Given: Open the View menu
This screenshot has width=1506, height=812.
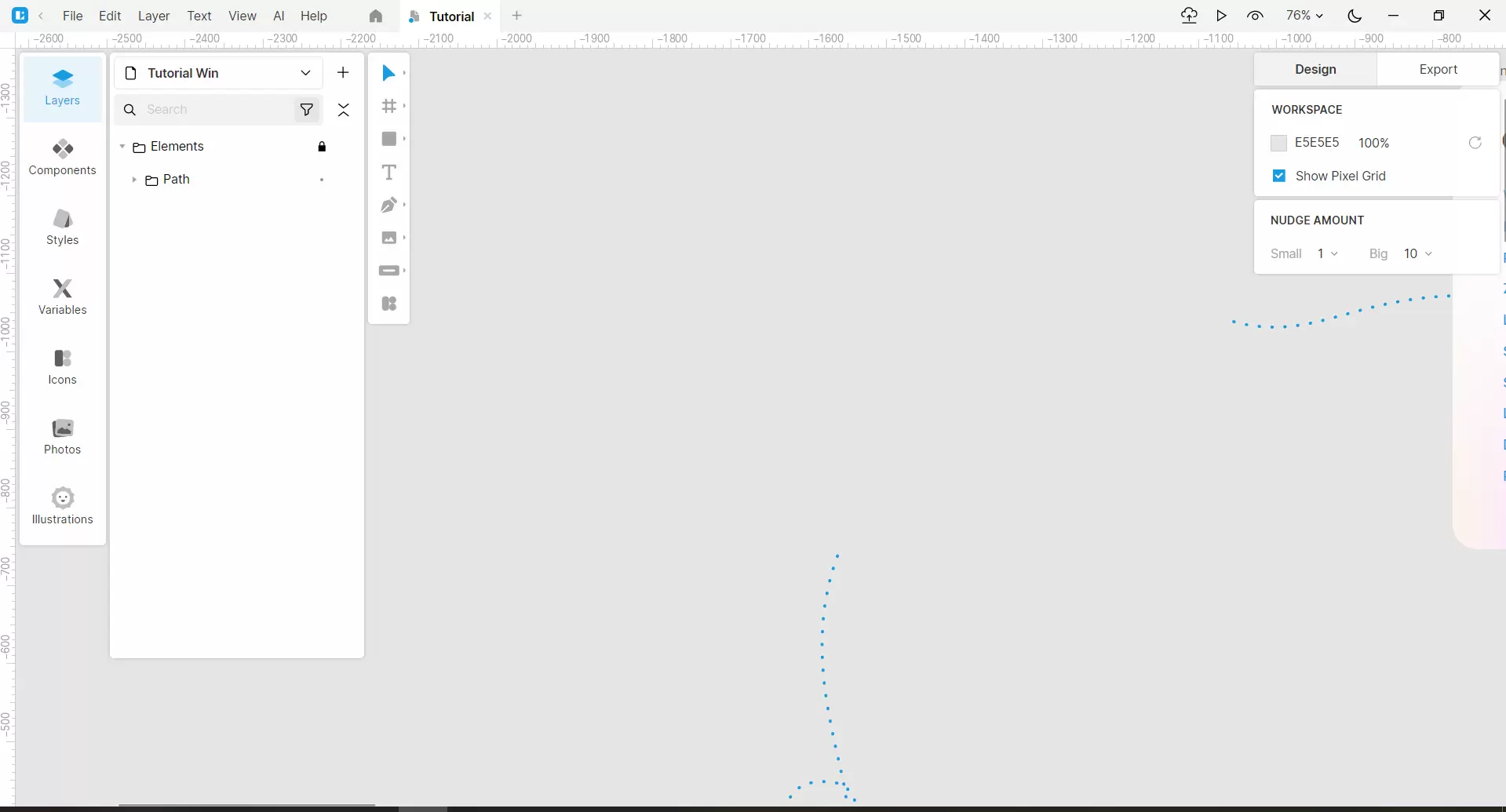Looking at the screenshot, I should [x=242, y=16].
